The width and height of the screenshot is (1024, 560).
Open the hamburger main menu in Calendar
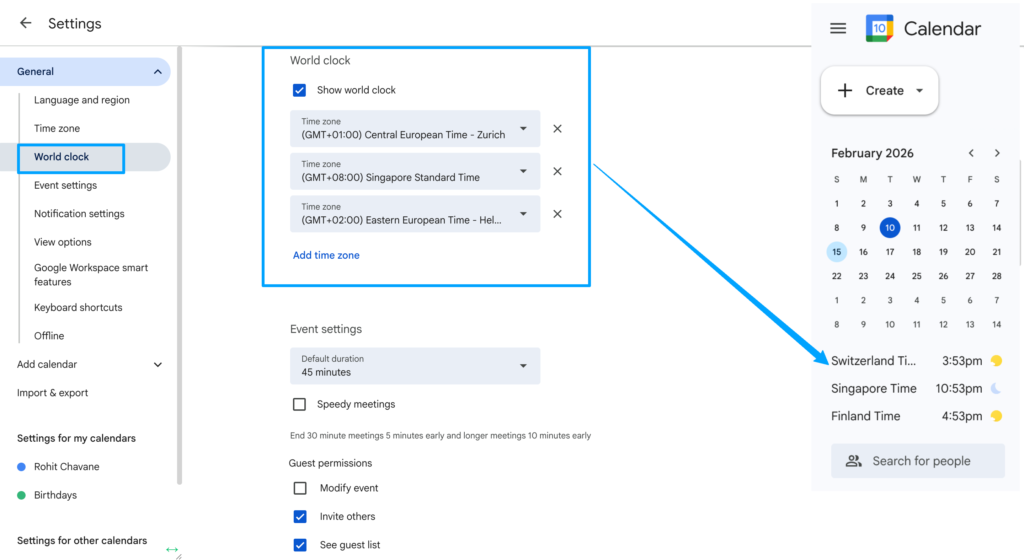coord(838,29)
